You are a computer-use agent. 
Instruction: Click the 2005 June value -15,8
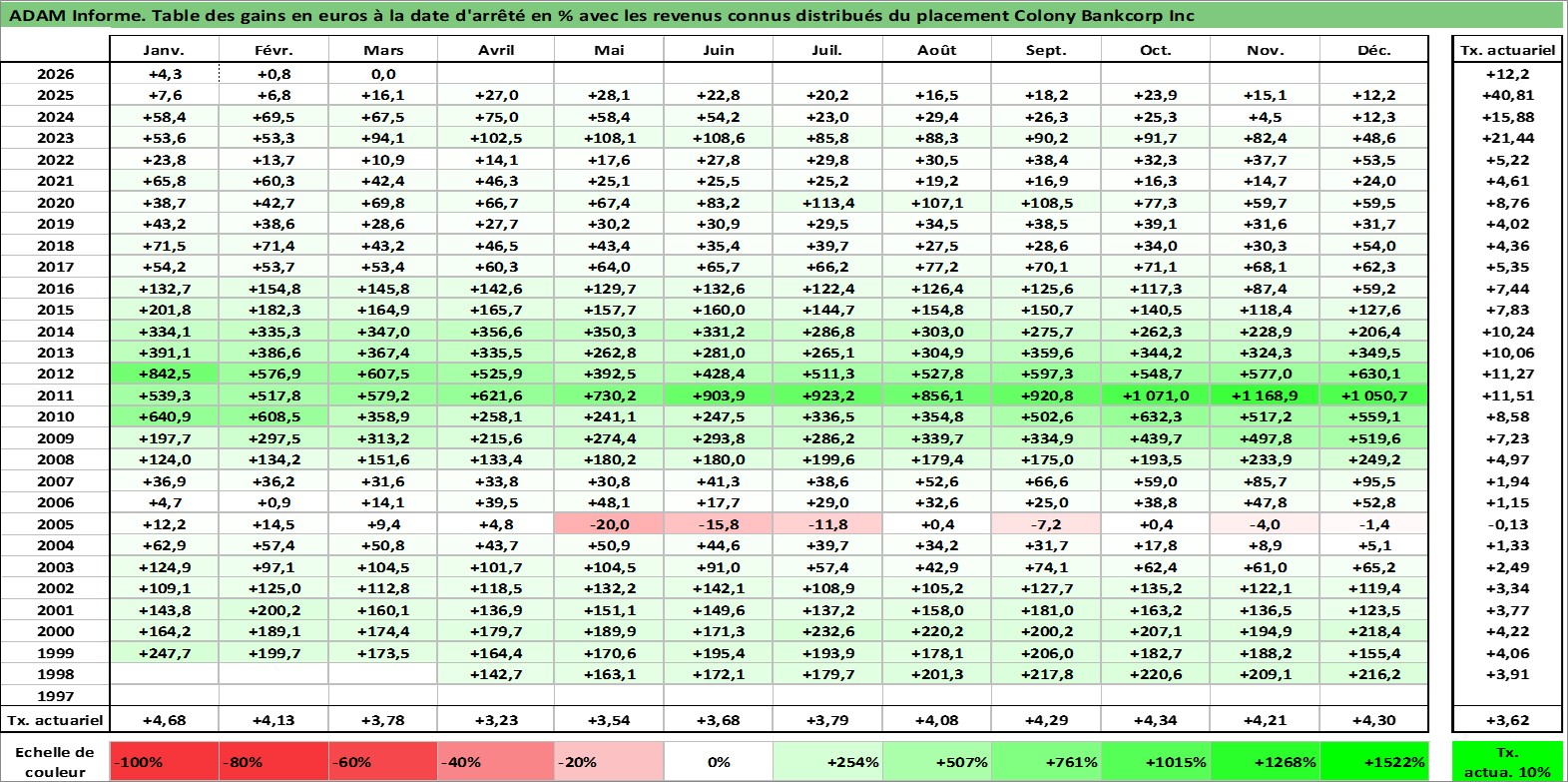[718, 524]
